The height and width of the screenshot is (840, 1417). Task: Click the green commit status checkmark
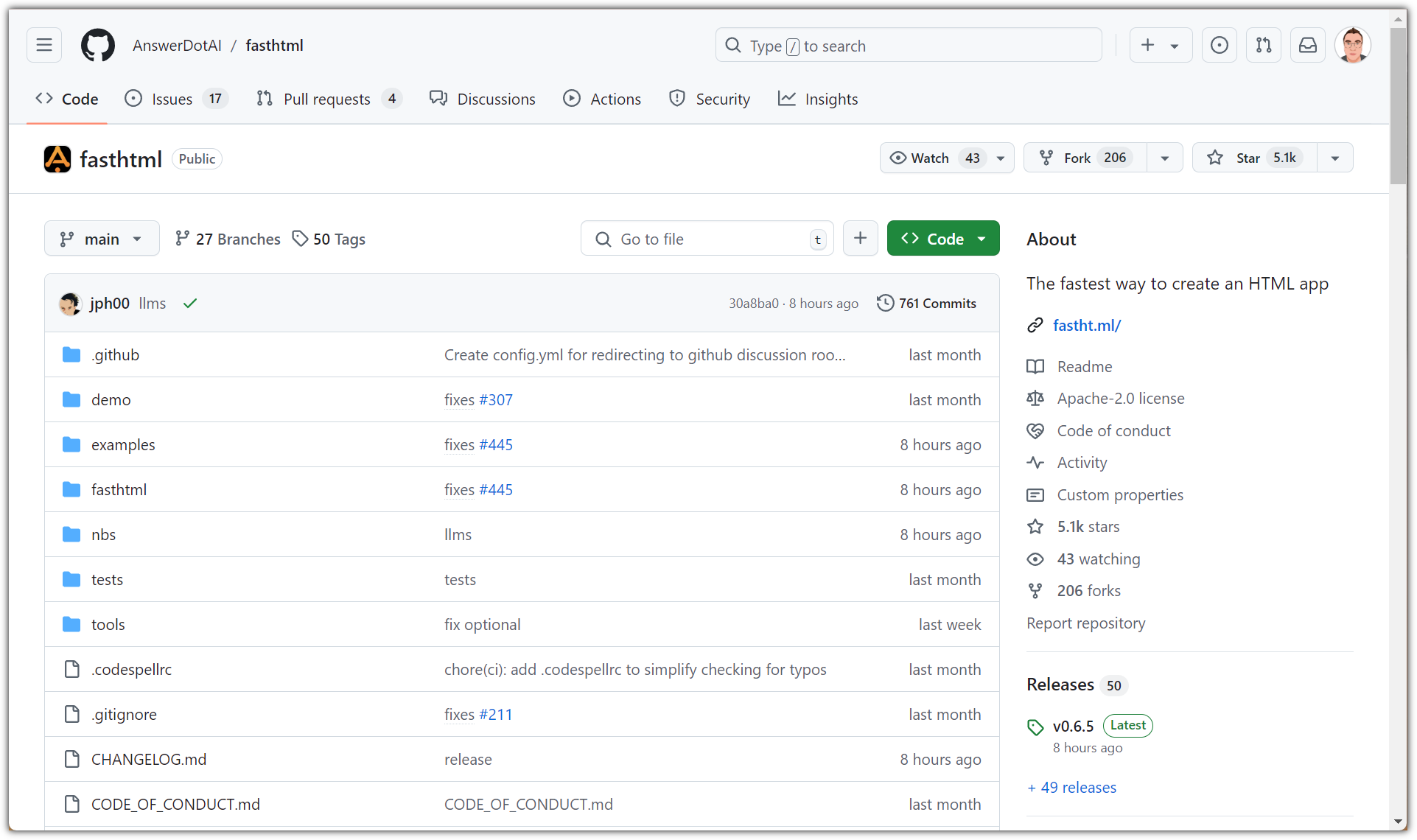pyautogui.click(x=190, y=304)
